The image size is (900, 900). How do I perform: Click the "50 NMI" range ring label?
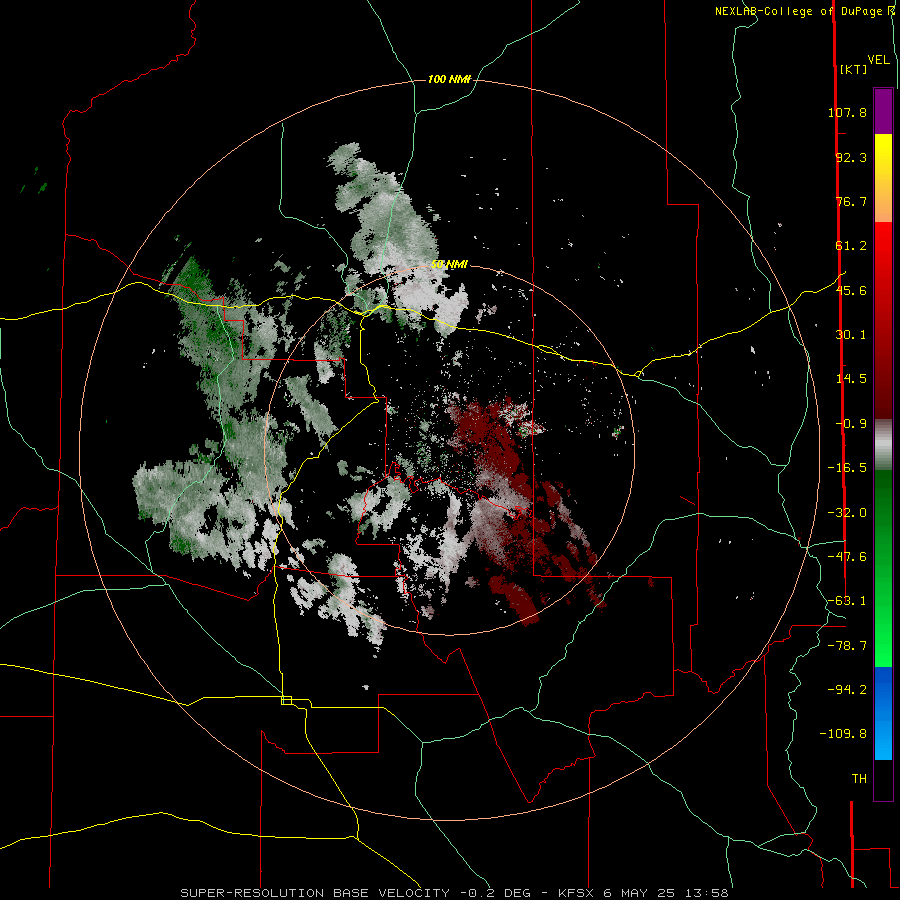pyautogui.click(x=449, y=265)
